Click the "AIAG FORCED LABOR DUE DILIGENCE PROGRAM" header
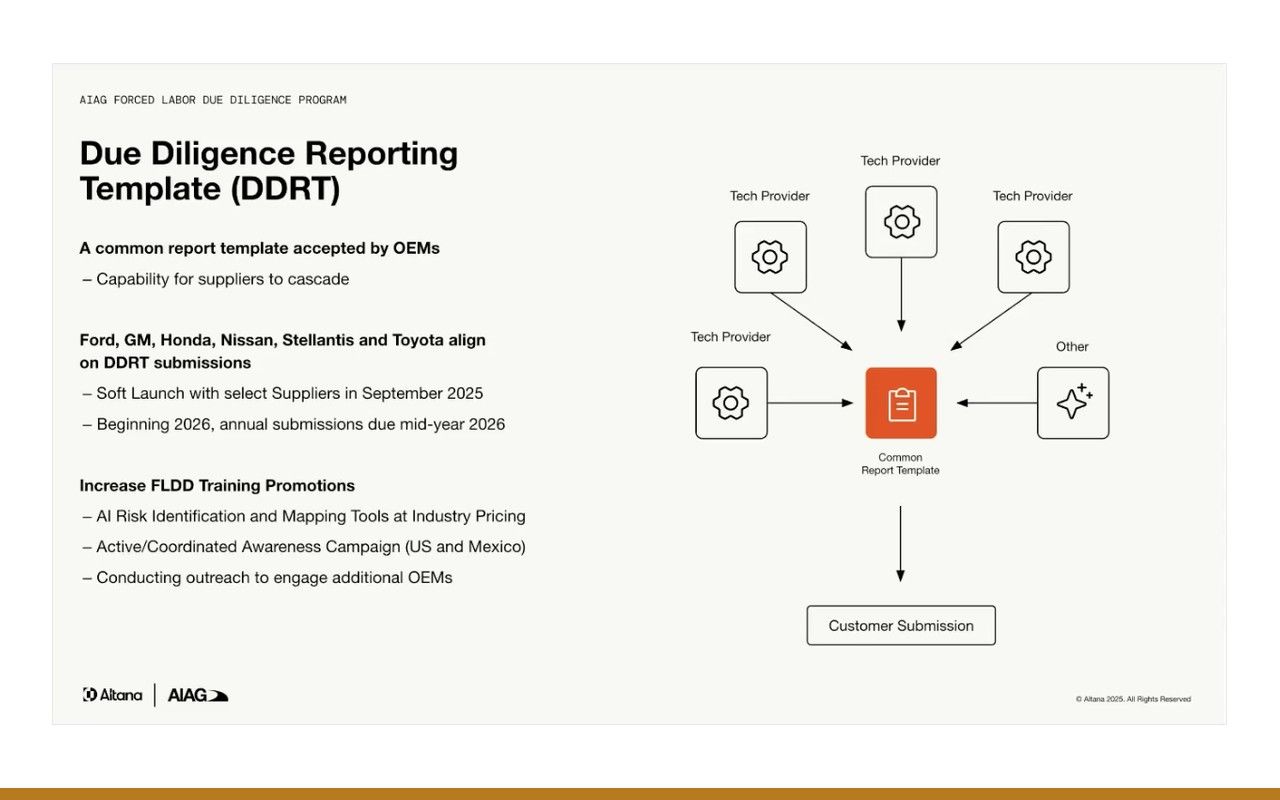The height and width of the screenshot is (800, 1280). click(x=213, y=100)
